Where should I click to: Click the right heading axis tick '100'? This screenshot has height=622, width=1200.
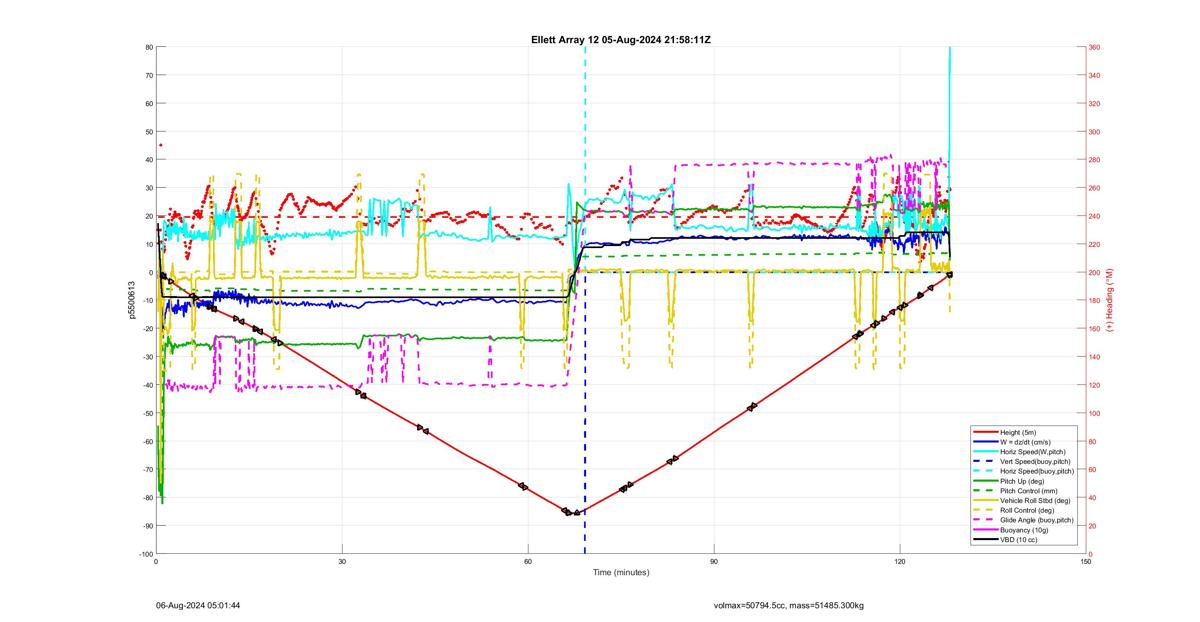click(1094, 413)
